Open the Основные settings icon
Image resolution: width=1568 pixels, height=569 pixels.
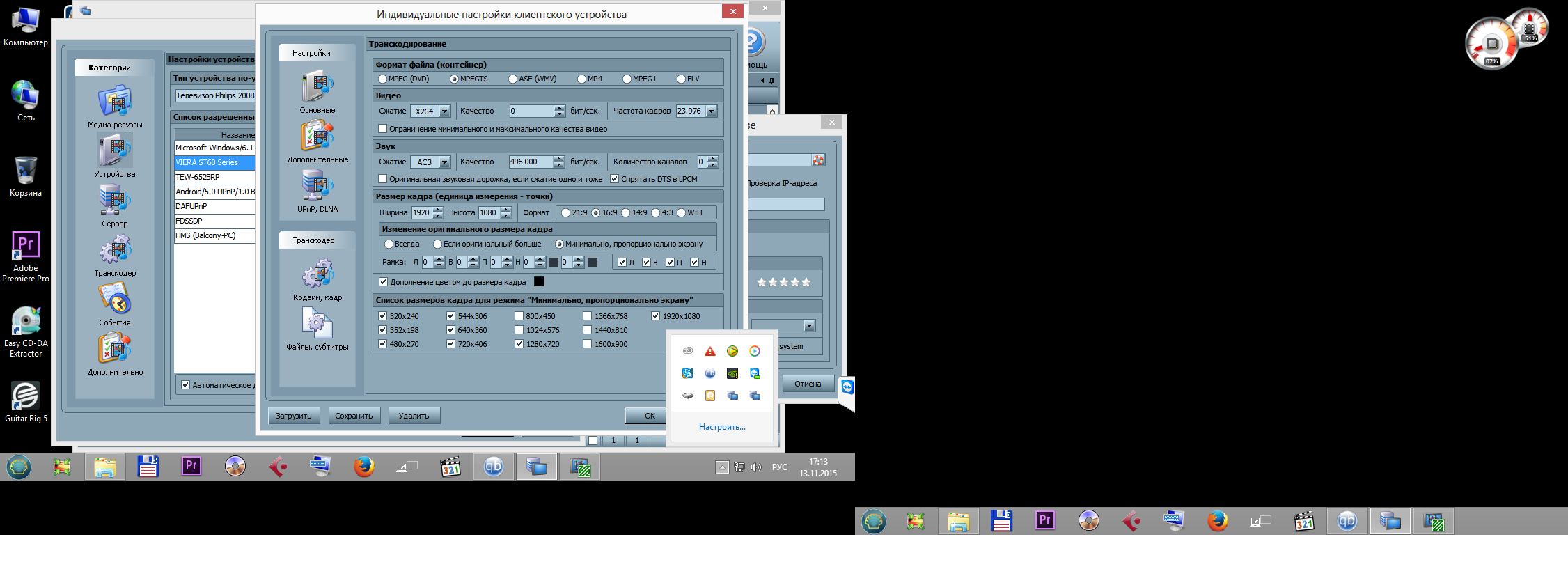(x=317, y=88)
